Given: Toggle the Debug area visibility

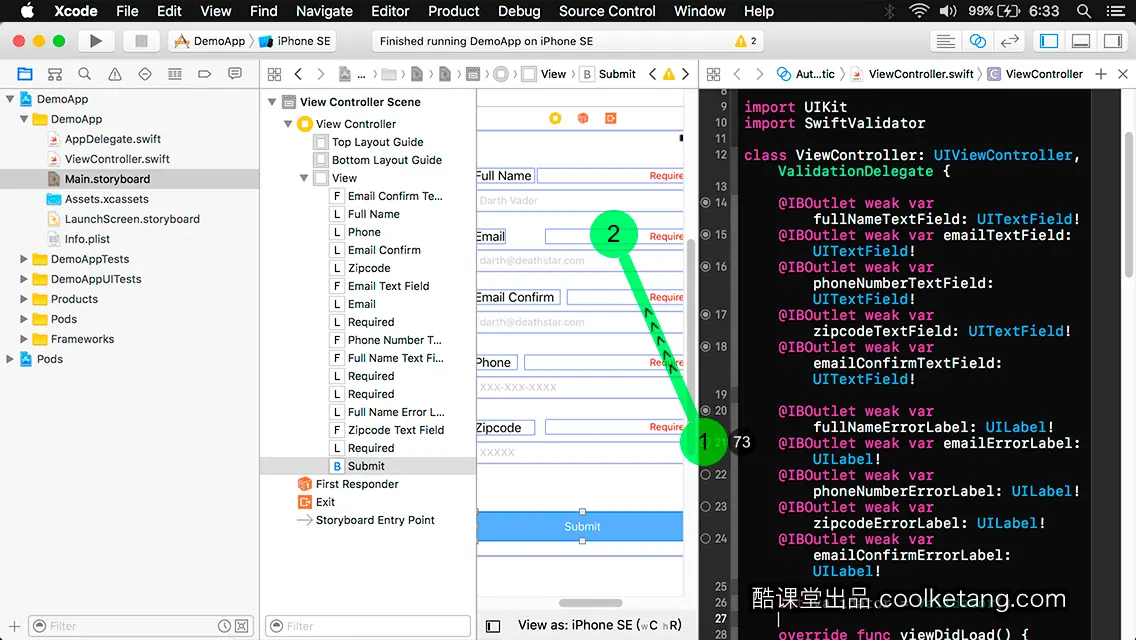Looking at the screenshot, I should tap(1081, 41).
